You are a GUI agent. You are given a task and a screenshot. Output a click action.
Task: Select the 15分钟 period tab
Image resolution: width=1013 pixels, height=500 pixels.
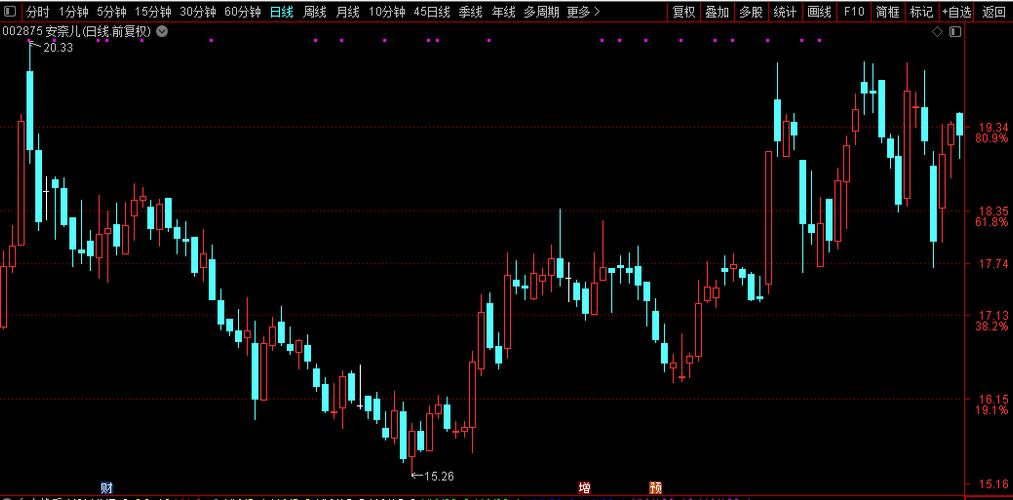pyautogui.click(x=152, y=12)
